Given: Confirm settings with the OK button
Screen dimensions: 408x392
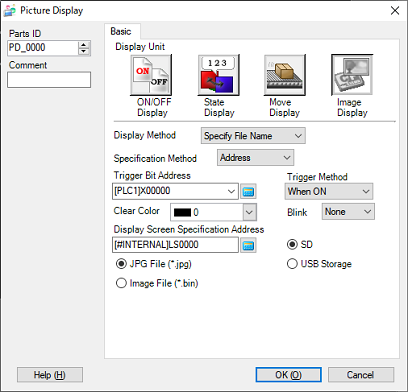Looking at the screenshot, I should point(288,375).
